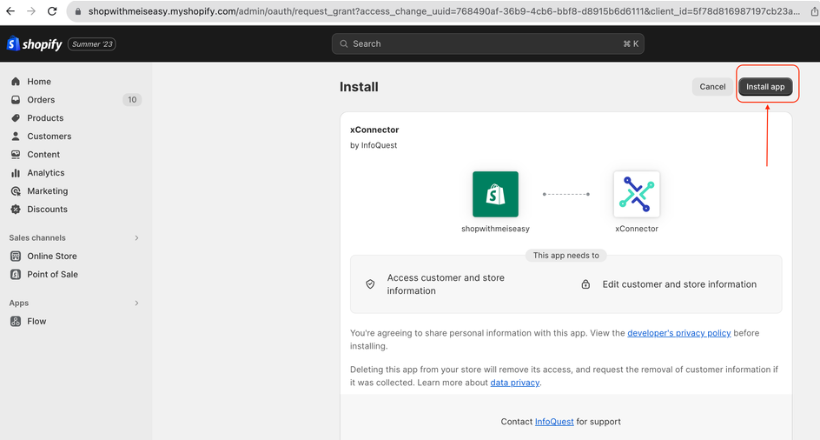The height and width of the screenshot is (440, 820).
Task: Click the Install app button
Action: pyautogui.click(x=765, y=87)
